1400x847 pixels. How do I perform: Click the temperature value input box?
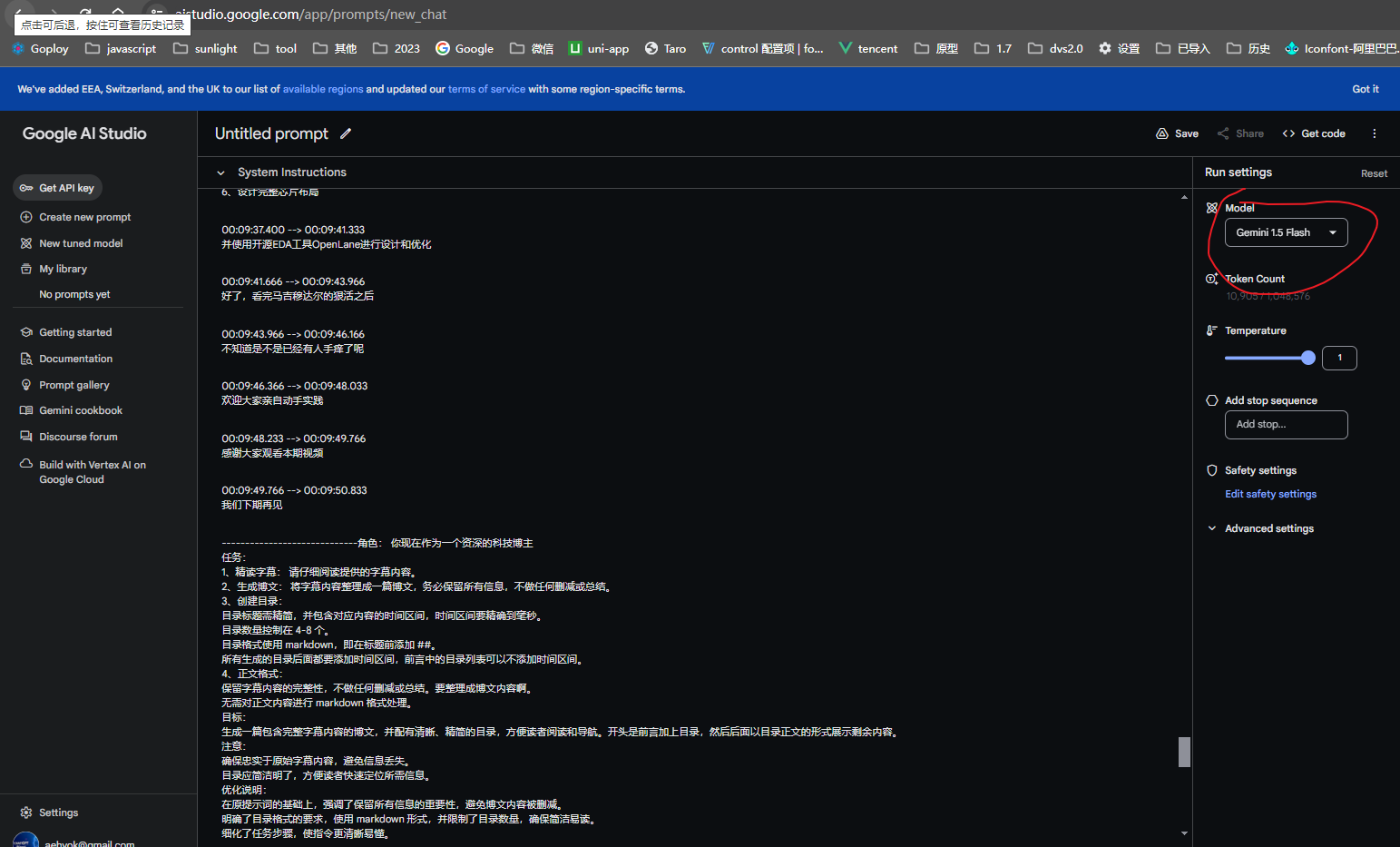[1339, 358]
